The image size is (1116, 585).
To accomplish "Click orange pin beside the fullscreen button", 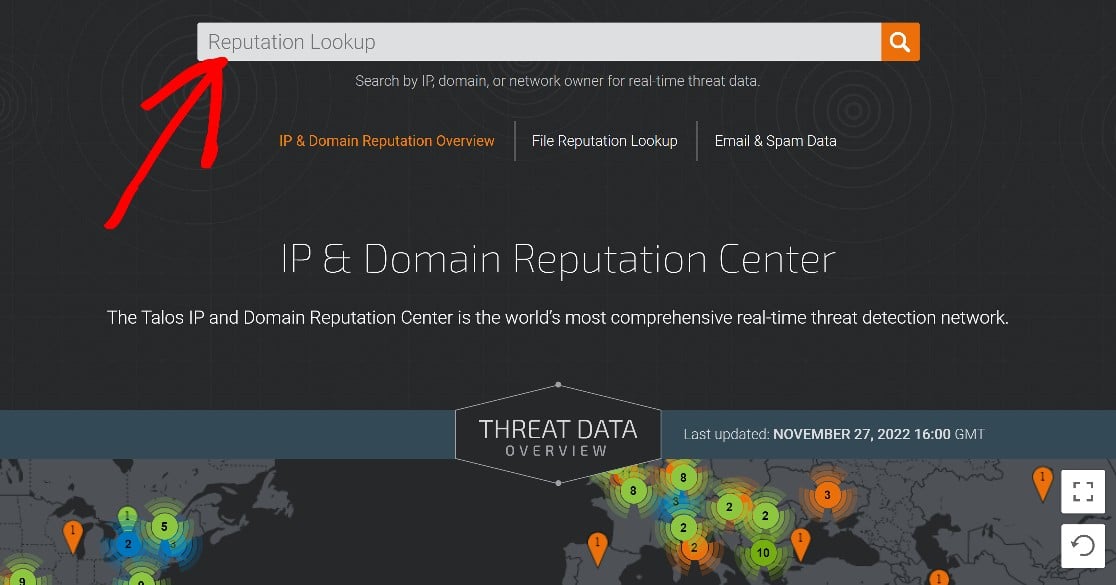I will 1042,483.
